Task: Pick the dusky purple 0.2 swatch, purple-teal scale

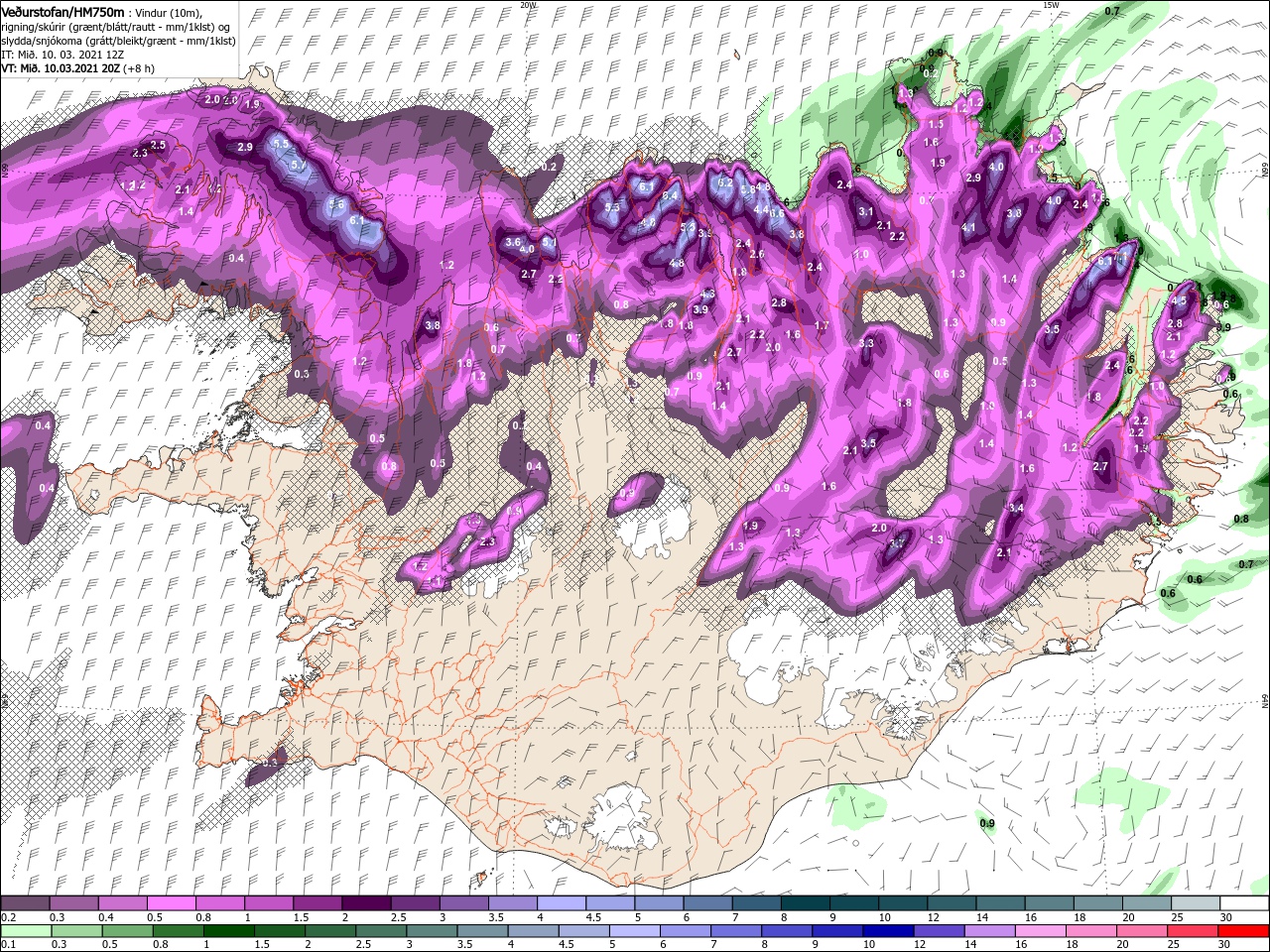Action: point(25,902)
